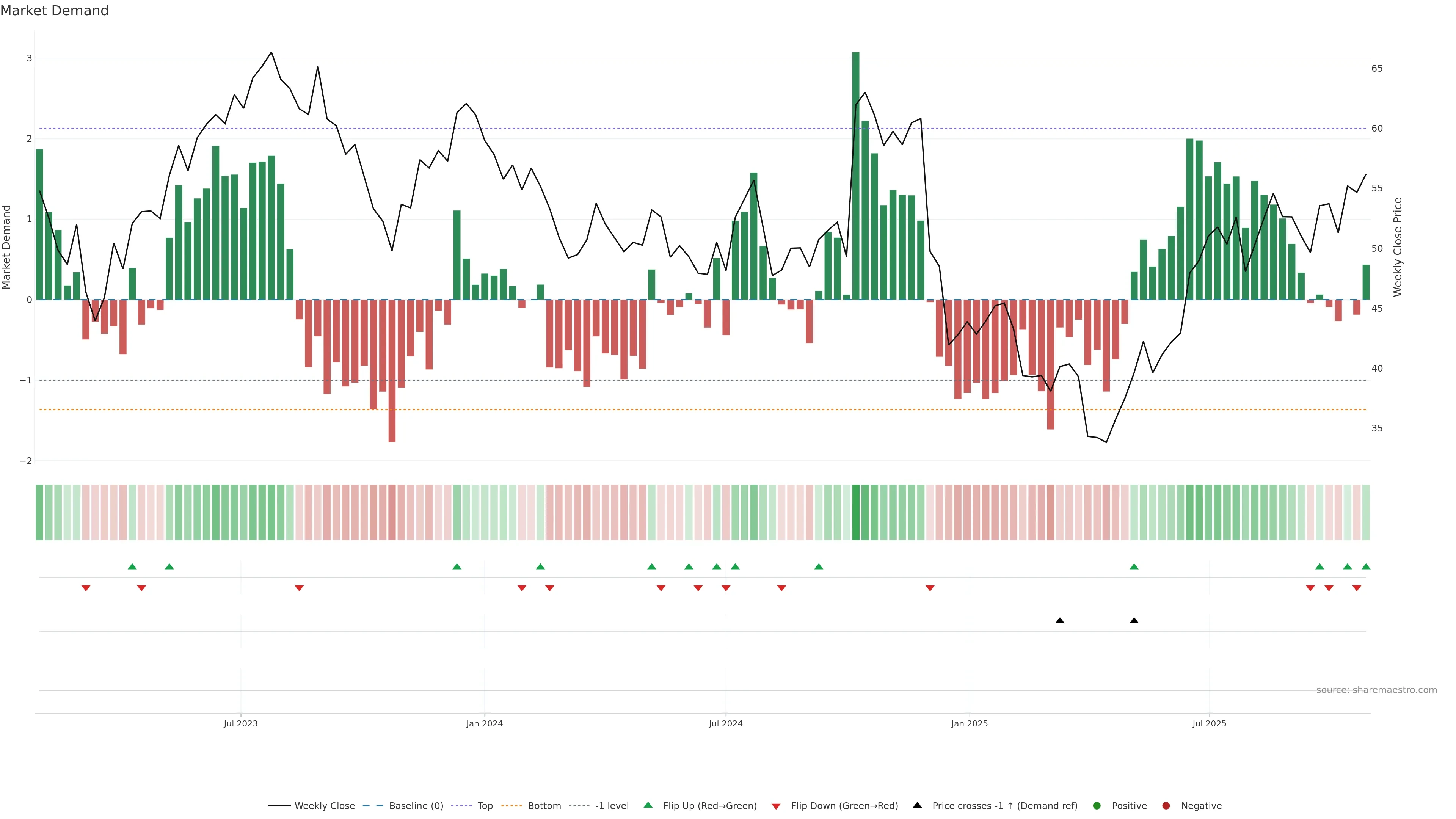Hide the Top dotted line via legend
Viewport: 1456px width, 819px height.
[485, 806]
